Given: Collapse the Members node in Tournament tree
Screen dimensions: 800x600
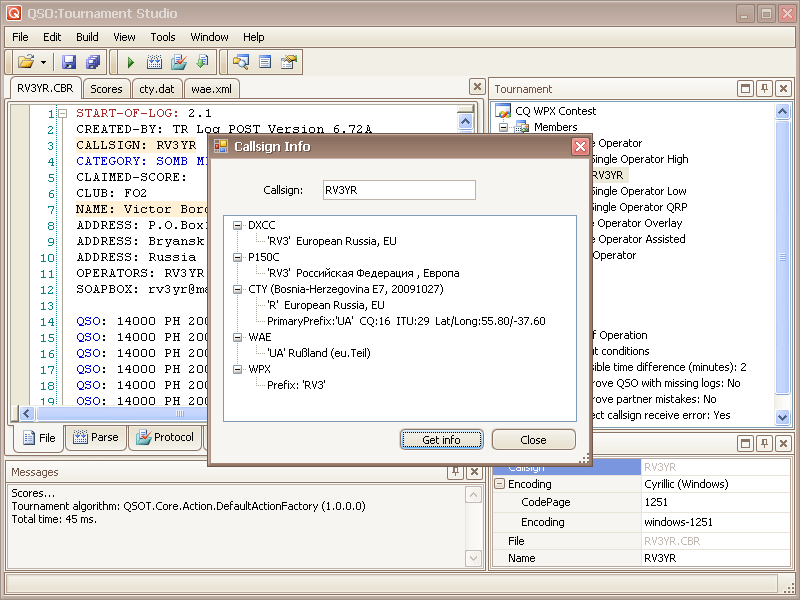Looking at the screenshot, I should pos(505,127).
